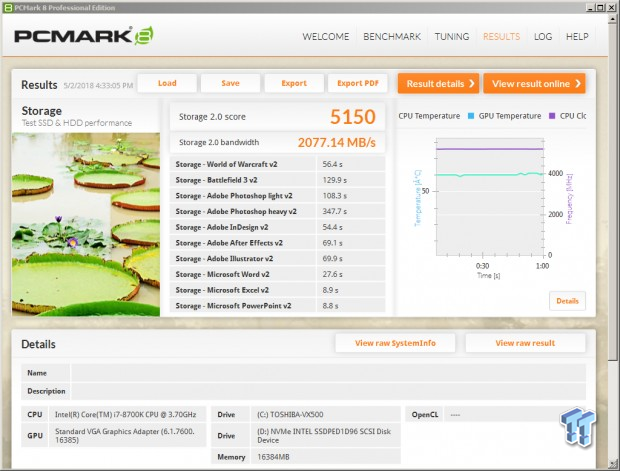Viewport: 620px width, 471px height.
Task: Select the Adobe InDesign v2 row
Action: (278, 227)
